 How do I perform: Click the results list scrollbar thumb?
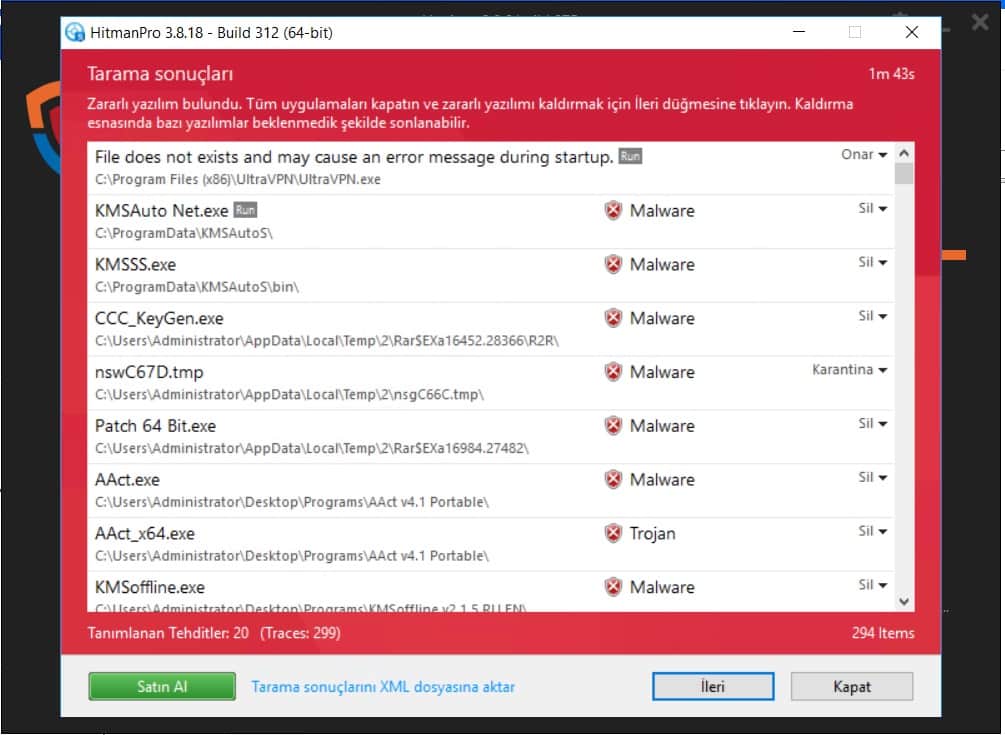click(904, 174)
